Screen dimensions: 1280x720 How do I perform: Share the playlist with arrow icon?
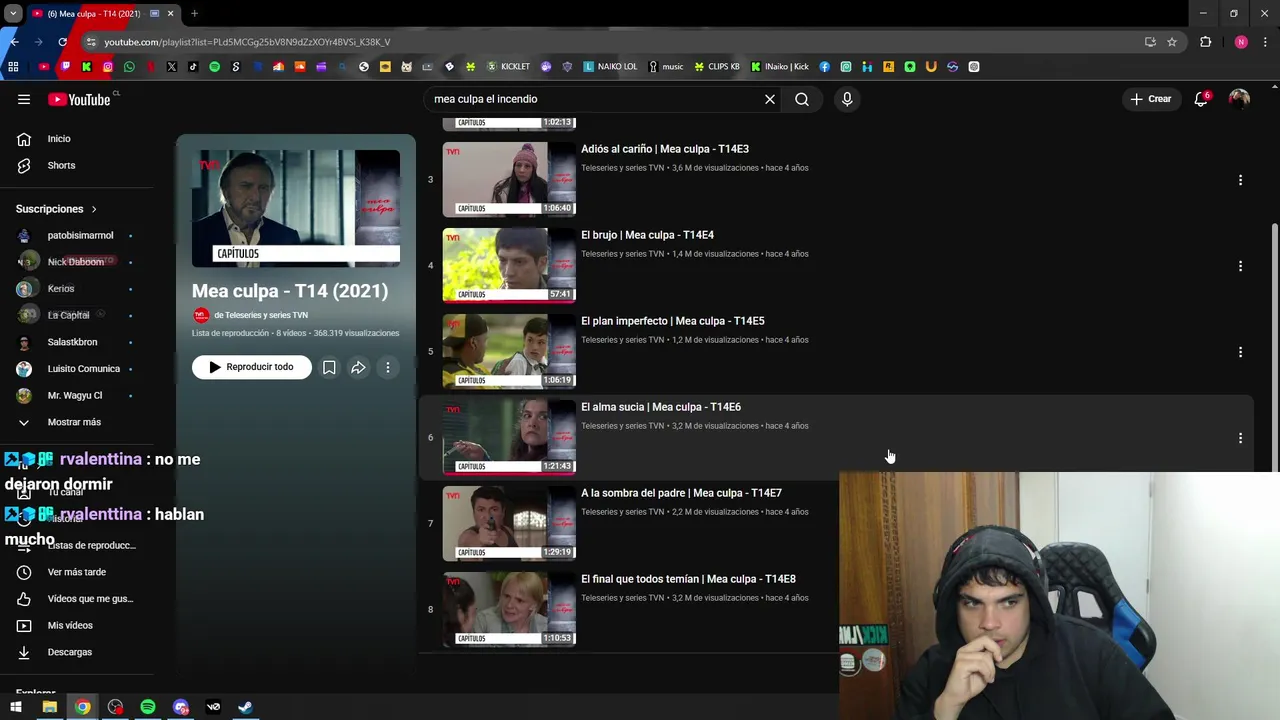click(x=358, y=367)
